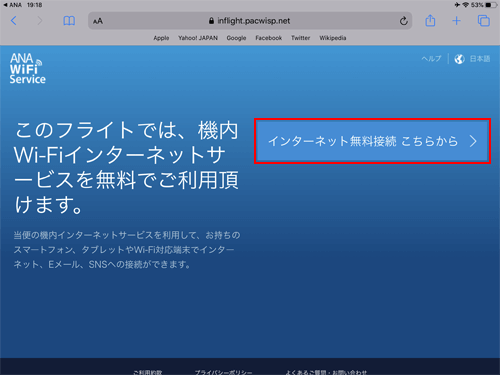Click the プライバシーポリシー footer link
Screen dimensions: 500x375
pyautogui.click(x=223, y=372)
